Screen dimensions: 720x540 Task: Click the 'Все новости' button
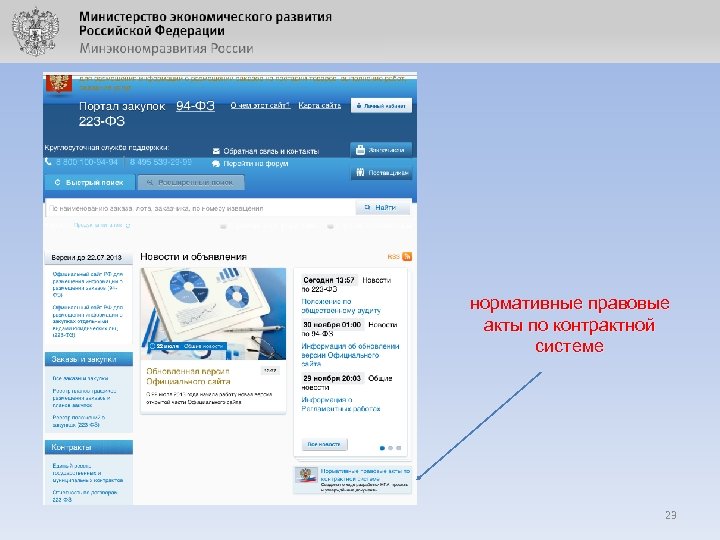click(324, 444)
